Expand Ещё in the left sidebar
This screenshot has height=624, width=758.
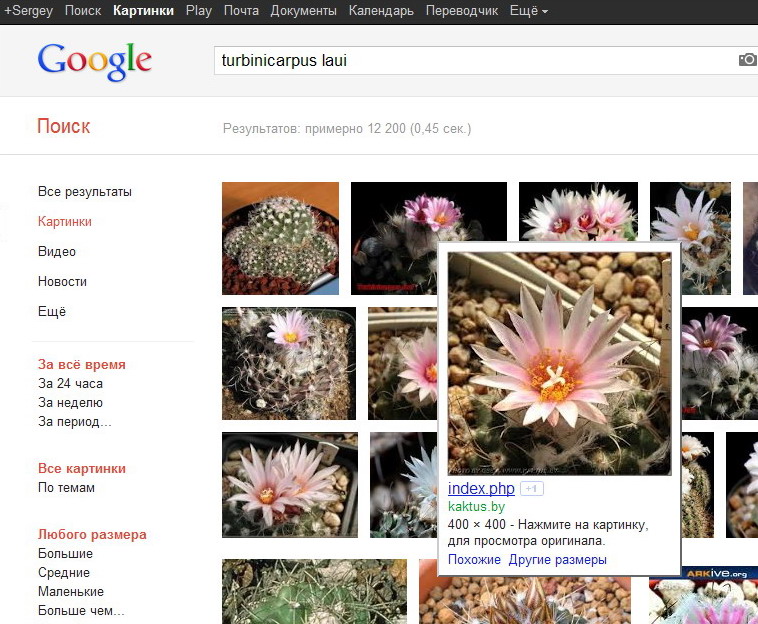point(52,311)
